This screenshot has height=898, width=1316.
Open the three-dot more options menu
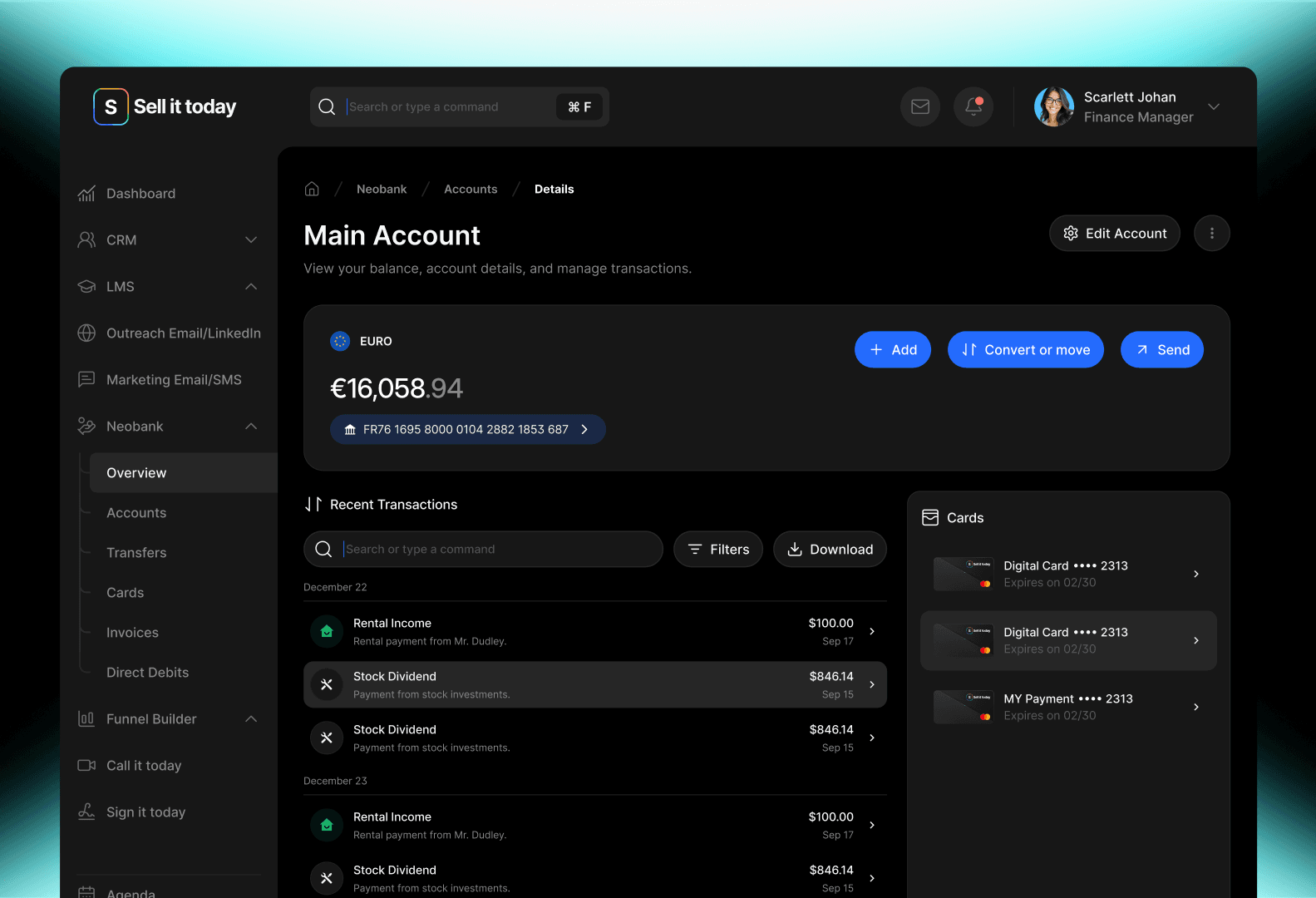(1212, 234)
